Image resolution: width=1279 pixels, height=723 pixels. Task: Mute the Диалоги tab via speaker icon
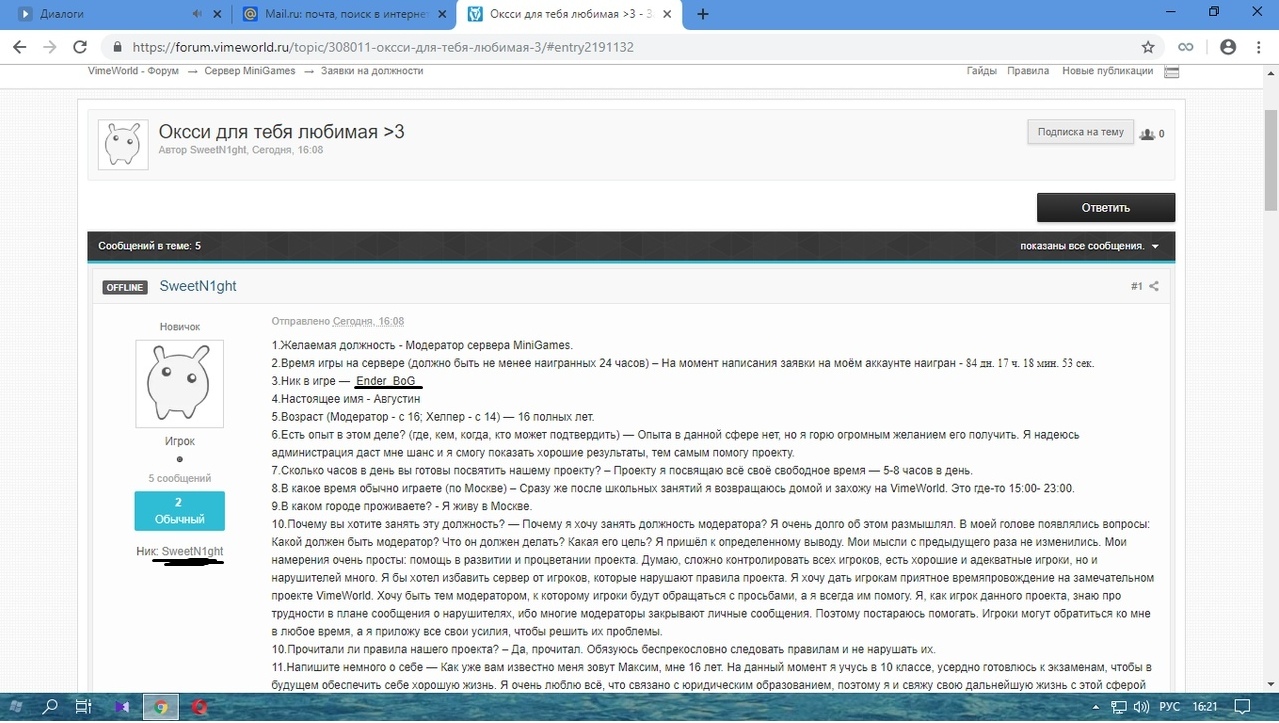[196, 14]
